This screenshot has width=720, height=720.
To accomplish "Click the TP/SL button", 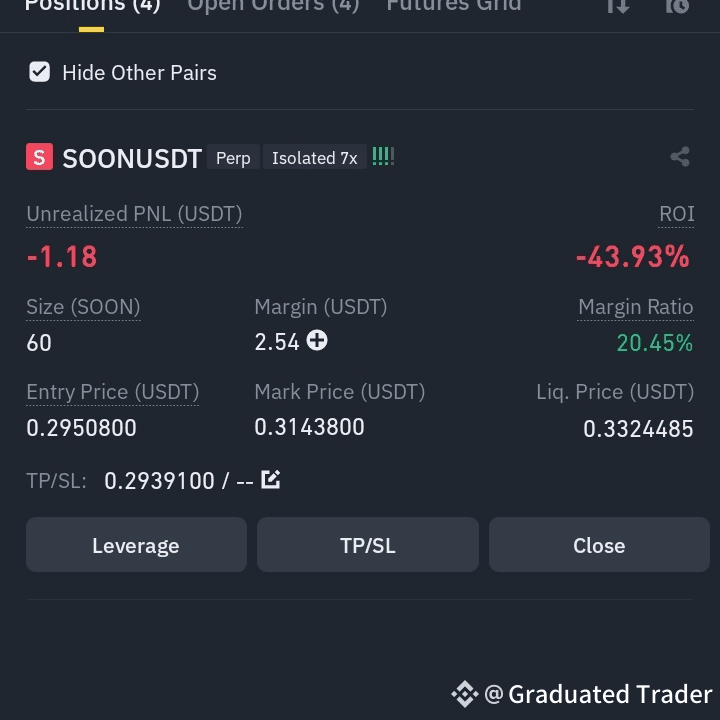I will [368, 545].
